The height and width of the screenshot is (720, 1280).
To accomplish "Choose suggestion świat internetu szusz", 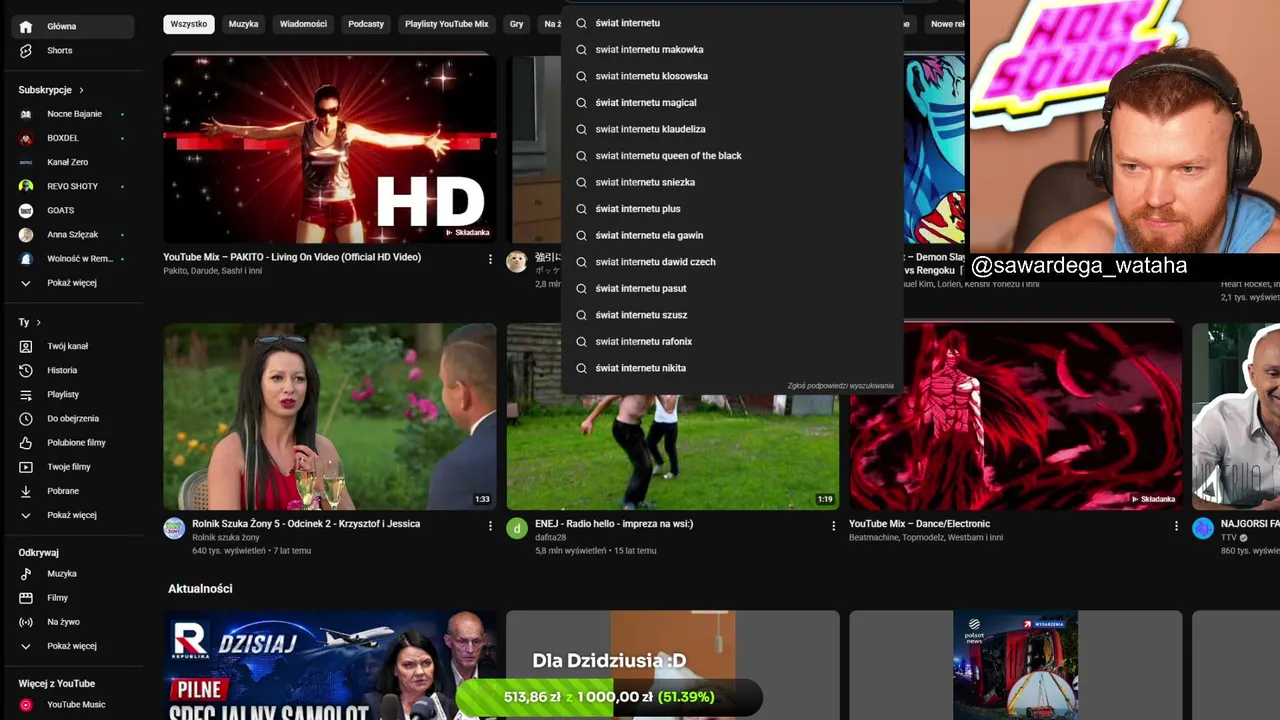I will (732, 315).
